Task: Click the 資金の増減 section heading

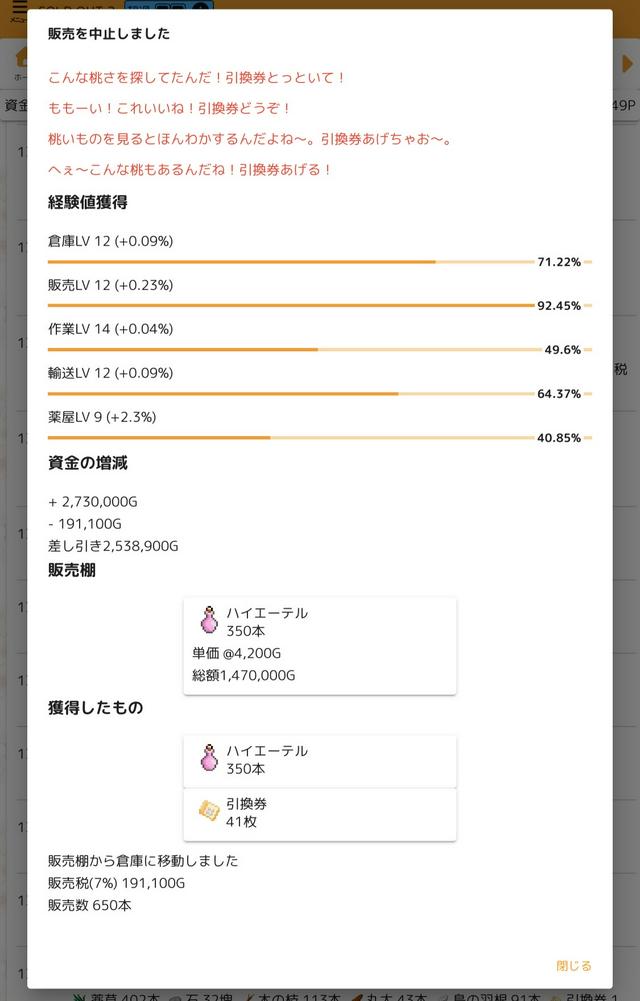Action: [88, 463]
